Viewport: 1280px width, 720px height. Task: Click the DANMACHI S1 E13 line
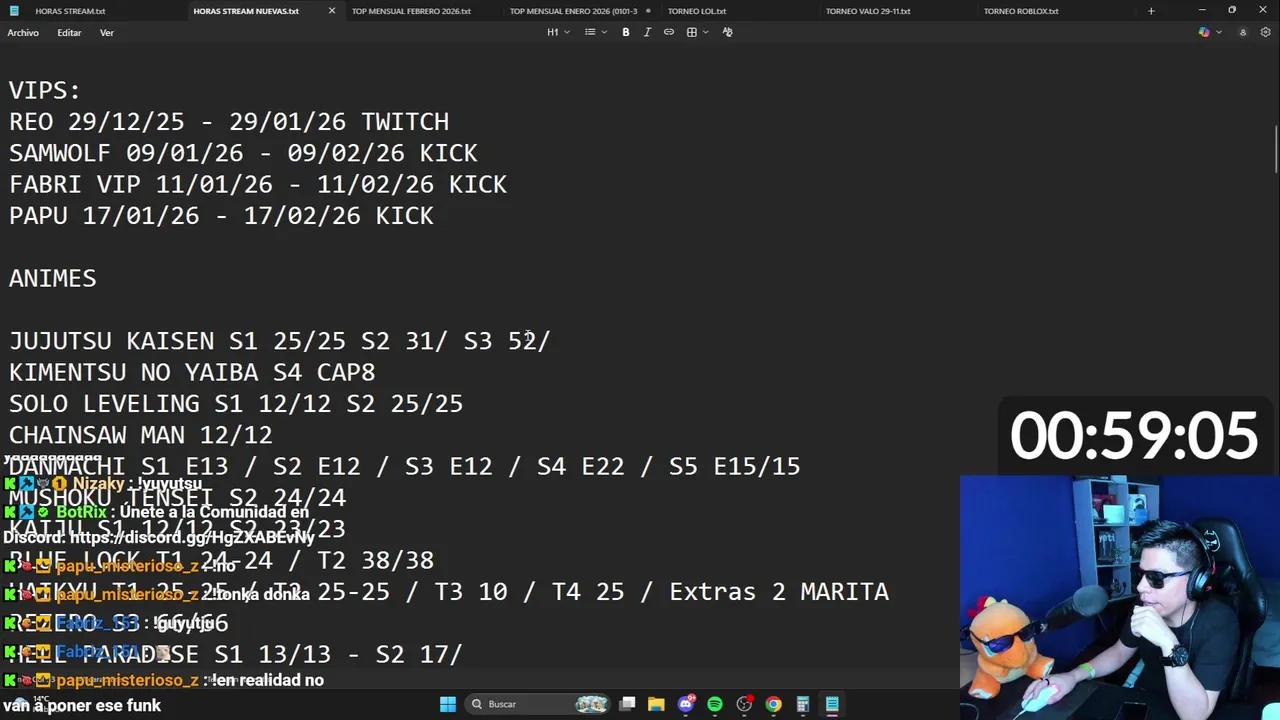click(405, 466)
